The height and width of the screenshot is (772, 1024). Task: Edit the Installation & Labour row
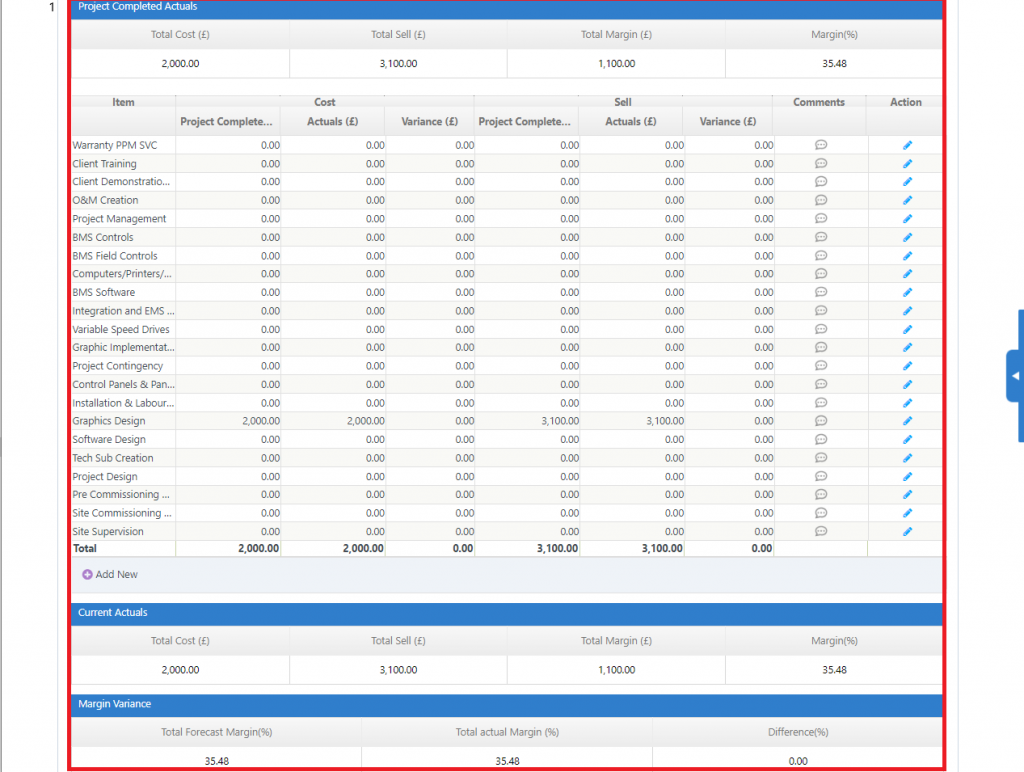pyautogui.click(x=907, y=403)
